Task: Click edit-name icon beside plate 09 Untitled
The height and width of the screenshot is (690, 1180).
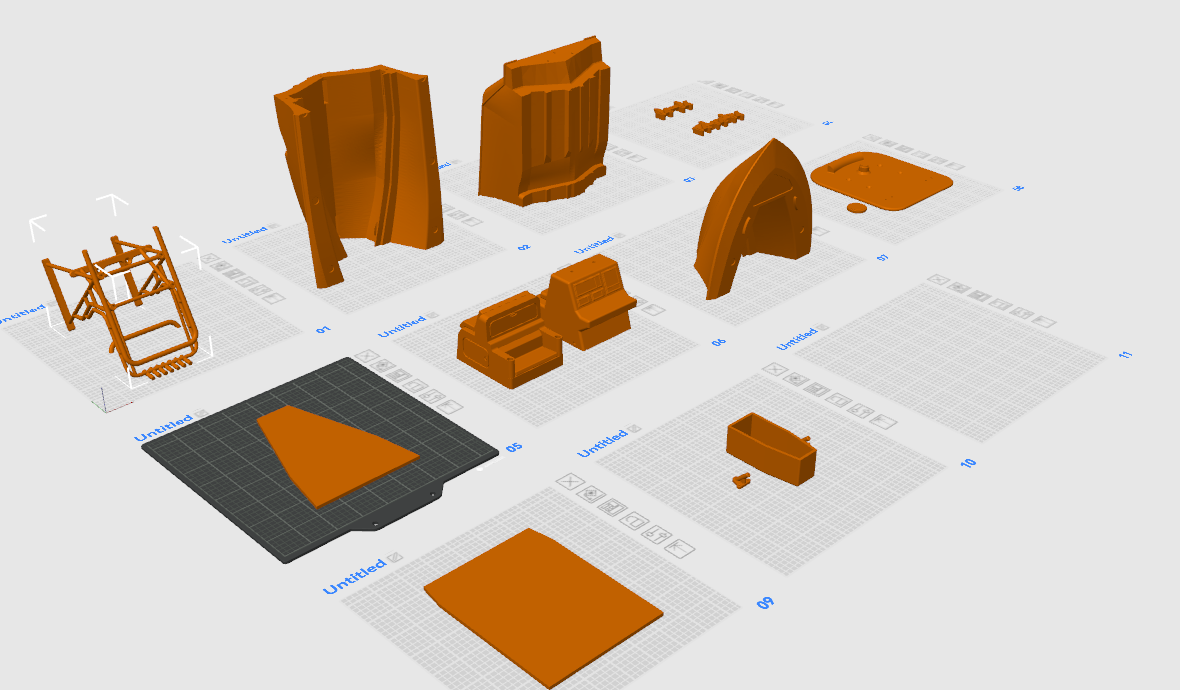Action: tap(396, 557)
